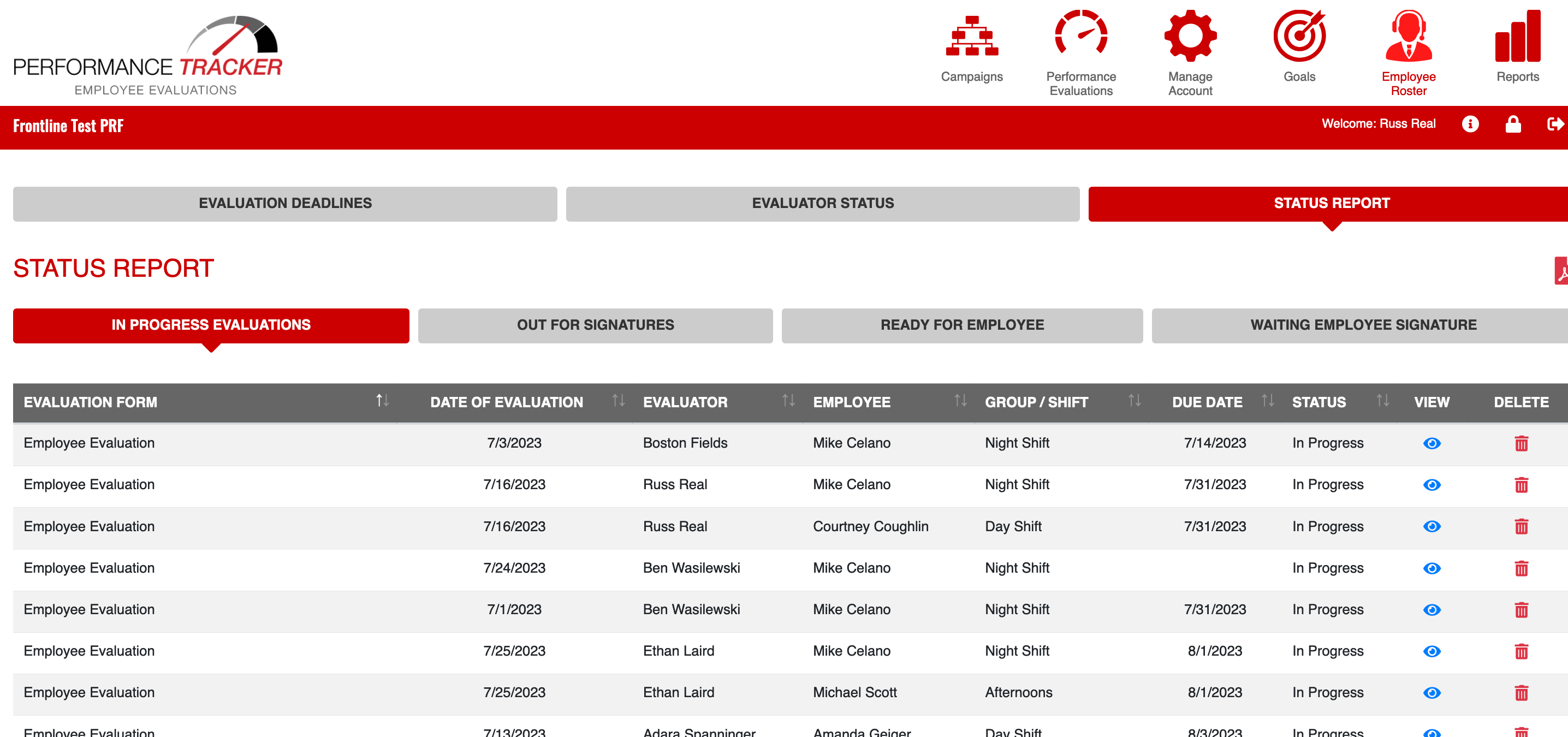Screen dimensions: 1568x737
Task: Sort by Due Date column
Action: coord(1267,401)
